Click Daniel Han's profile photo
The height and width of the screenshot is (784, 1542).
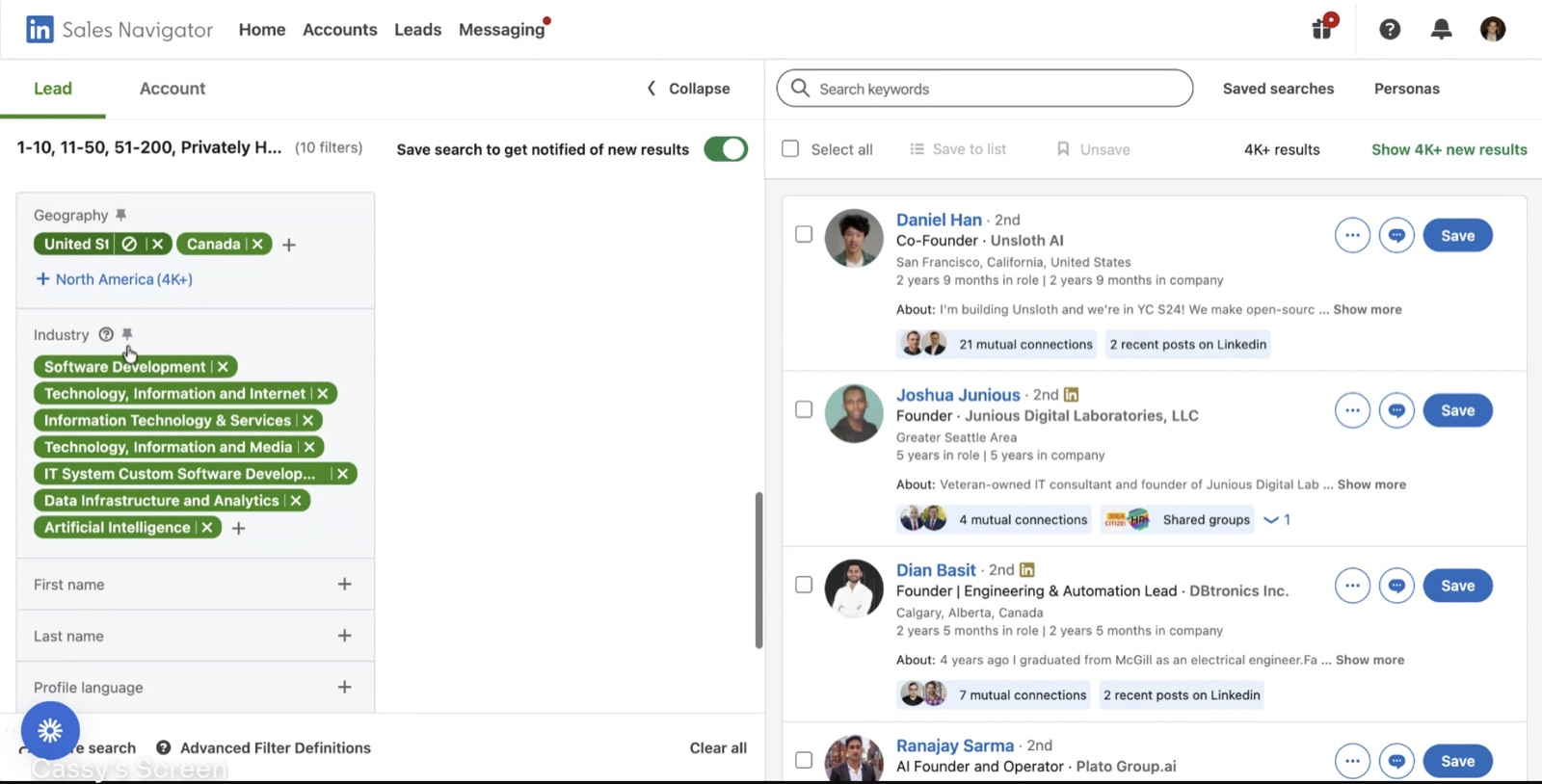pyautogui.click(x=854, y=238)
